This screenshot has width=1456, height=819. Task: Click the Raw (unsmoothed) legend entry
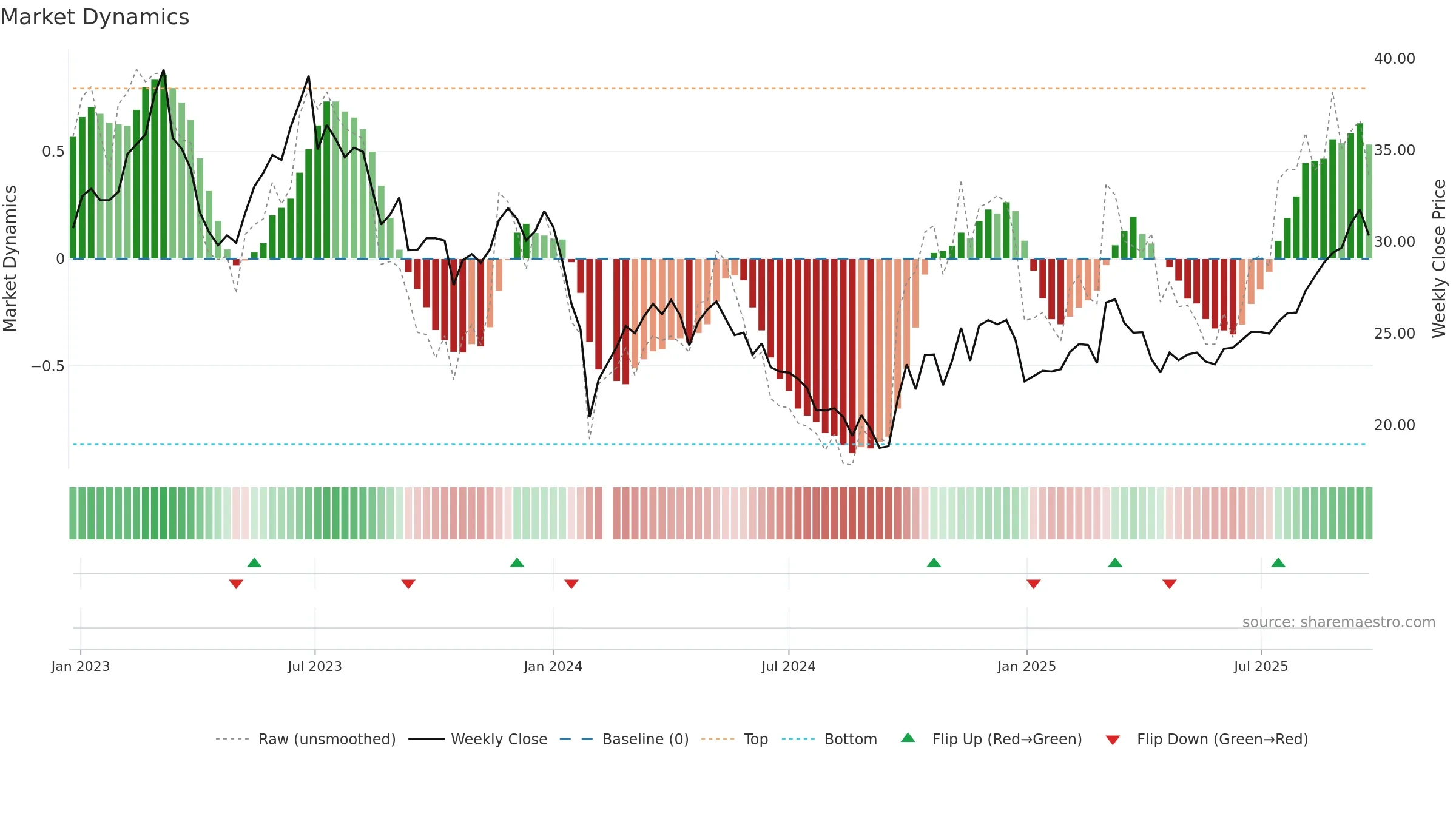tap(305, 739)
